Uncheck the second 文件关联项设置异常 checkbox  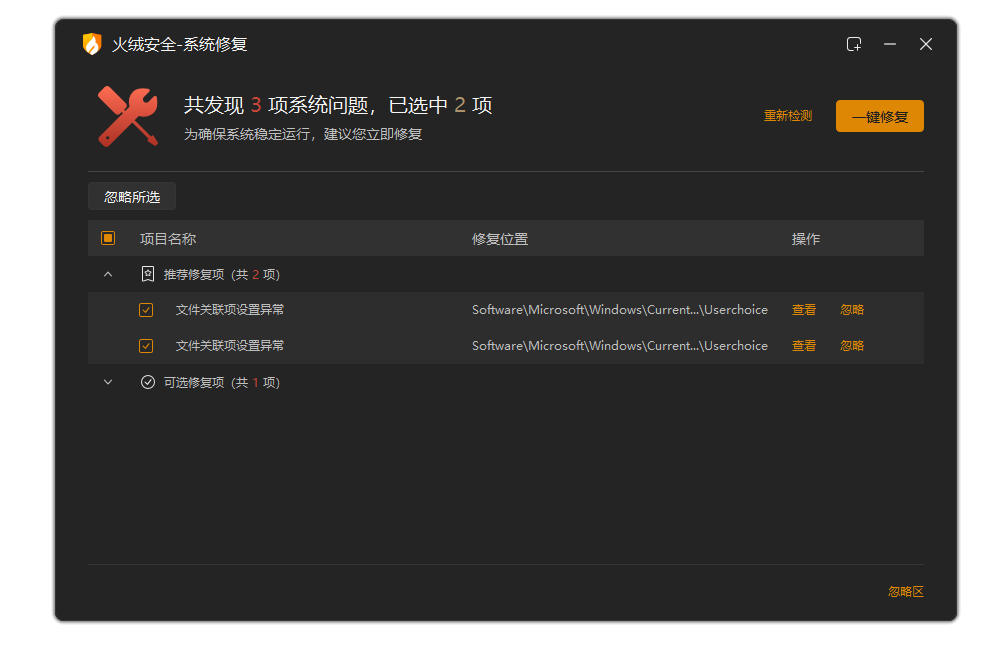146,346
